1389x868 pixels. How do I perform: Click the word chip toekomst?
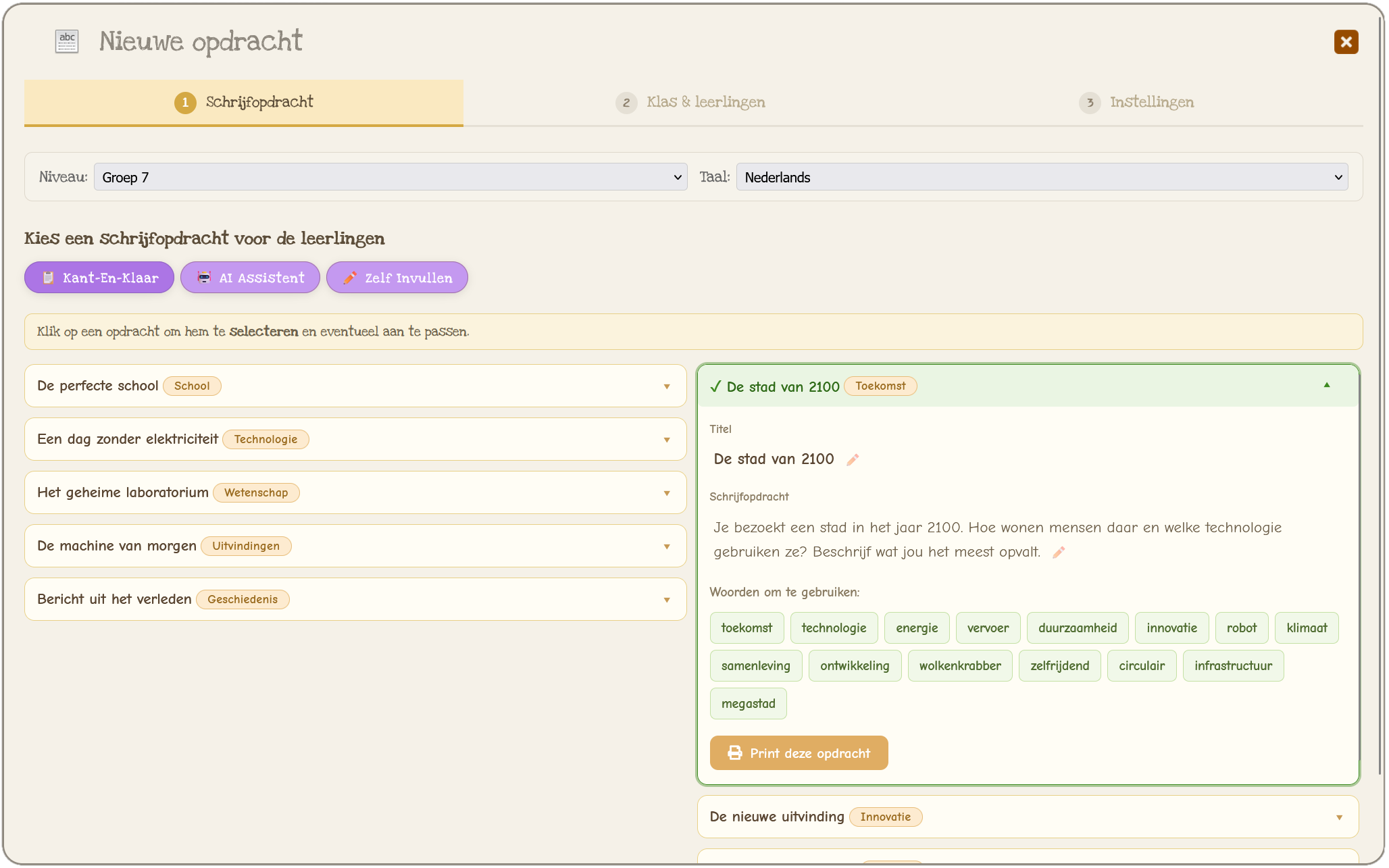[x=747, y=628]
